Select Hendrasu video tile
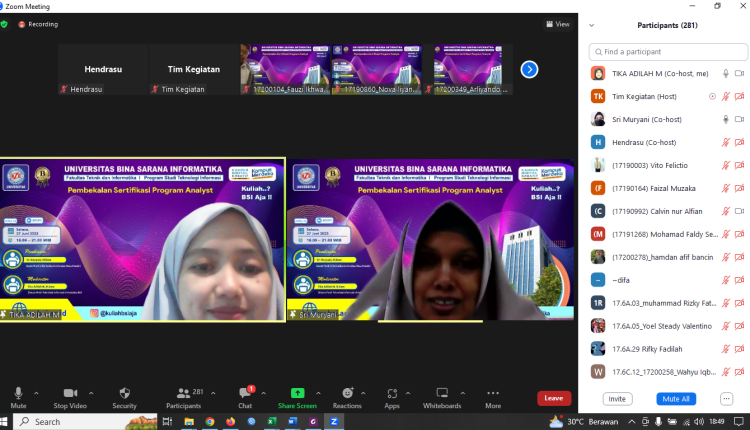This screenshot has width=750, height=430. coord(103,69)
